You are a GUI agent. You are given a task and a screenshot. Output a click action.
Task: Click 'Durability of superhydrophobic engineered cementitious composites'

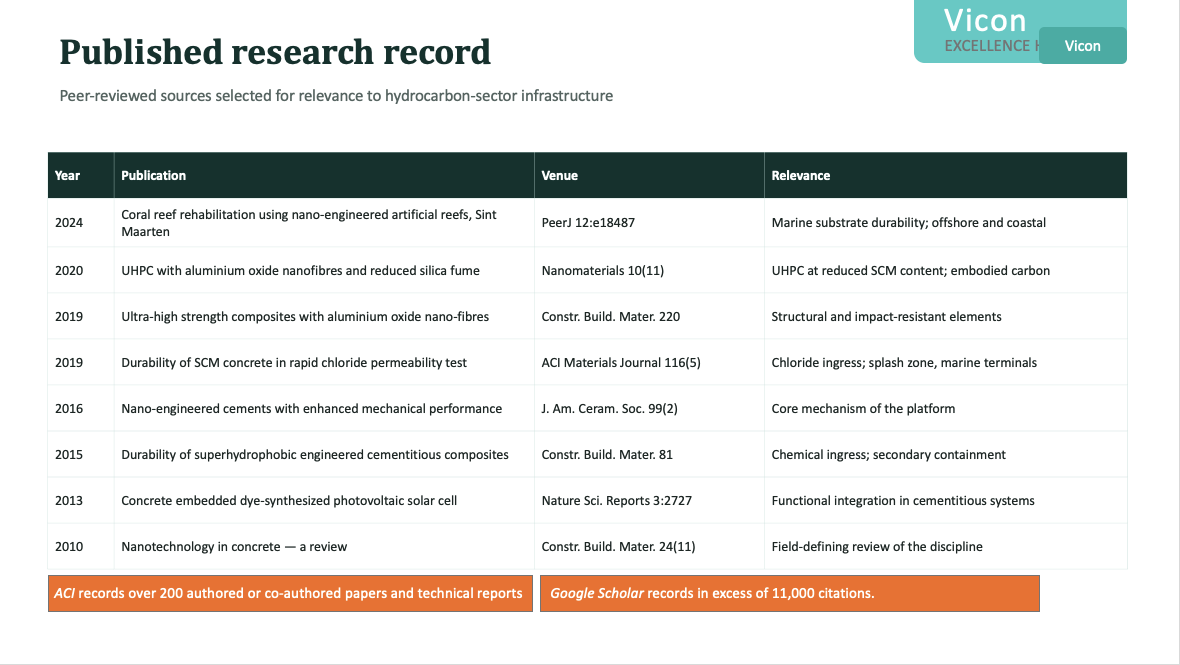324,454
